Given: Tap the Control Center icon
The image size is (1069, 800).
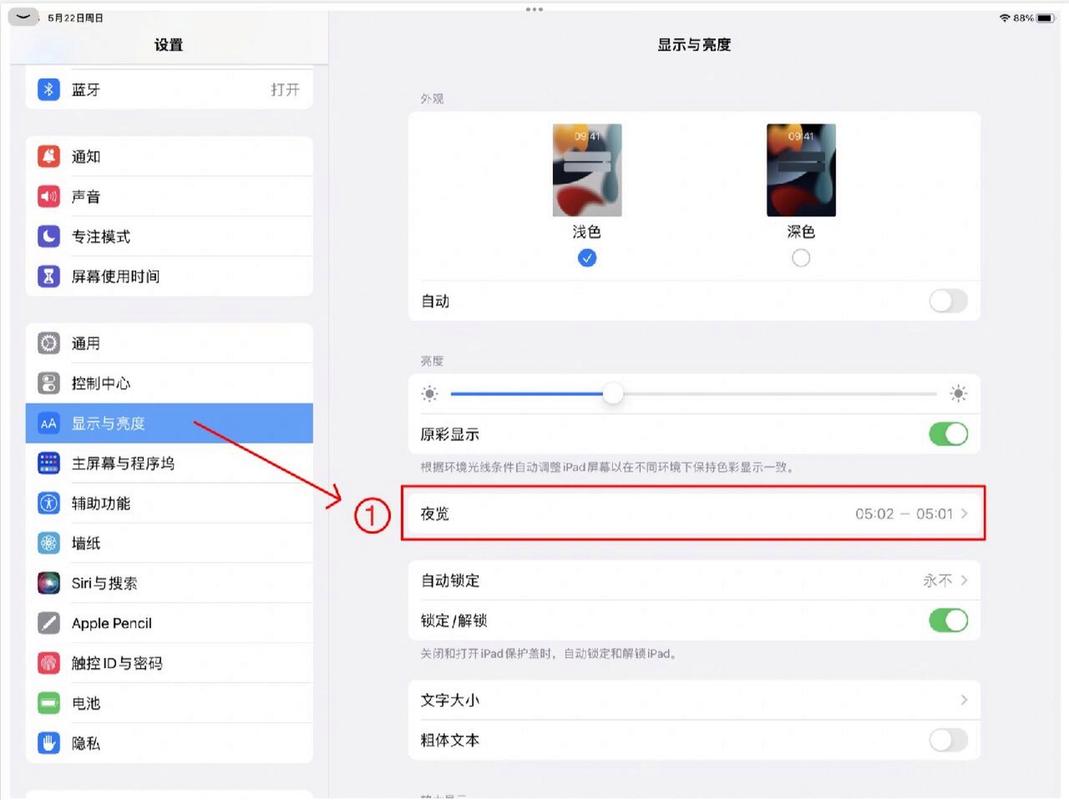Looking at the screenshot, I should tap(48, 383).
